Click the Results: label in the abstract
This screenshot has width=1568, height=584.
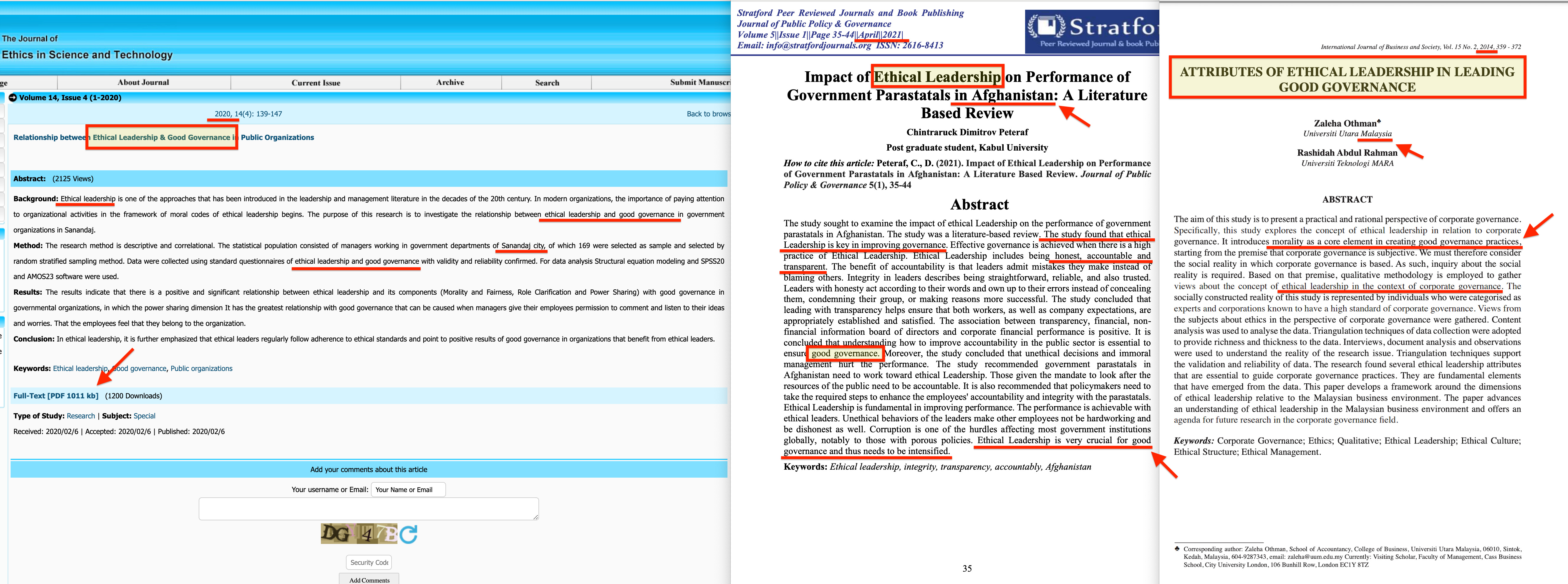(x=28, y=292)
